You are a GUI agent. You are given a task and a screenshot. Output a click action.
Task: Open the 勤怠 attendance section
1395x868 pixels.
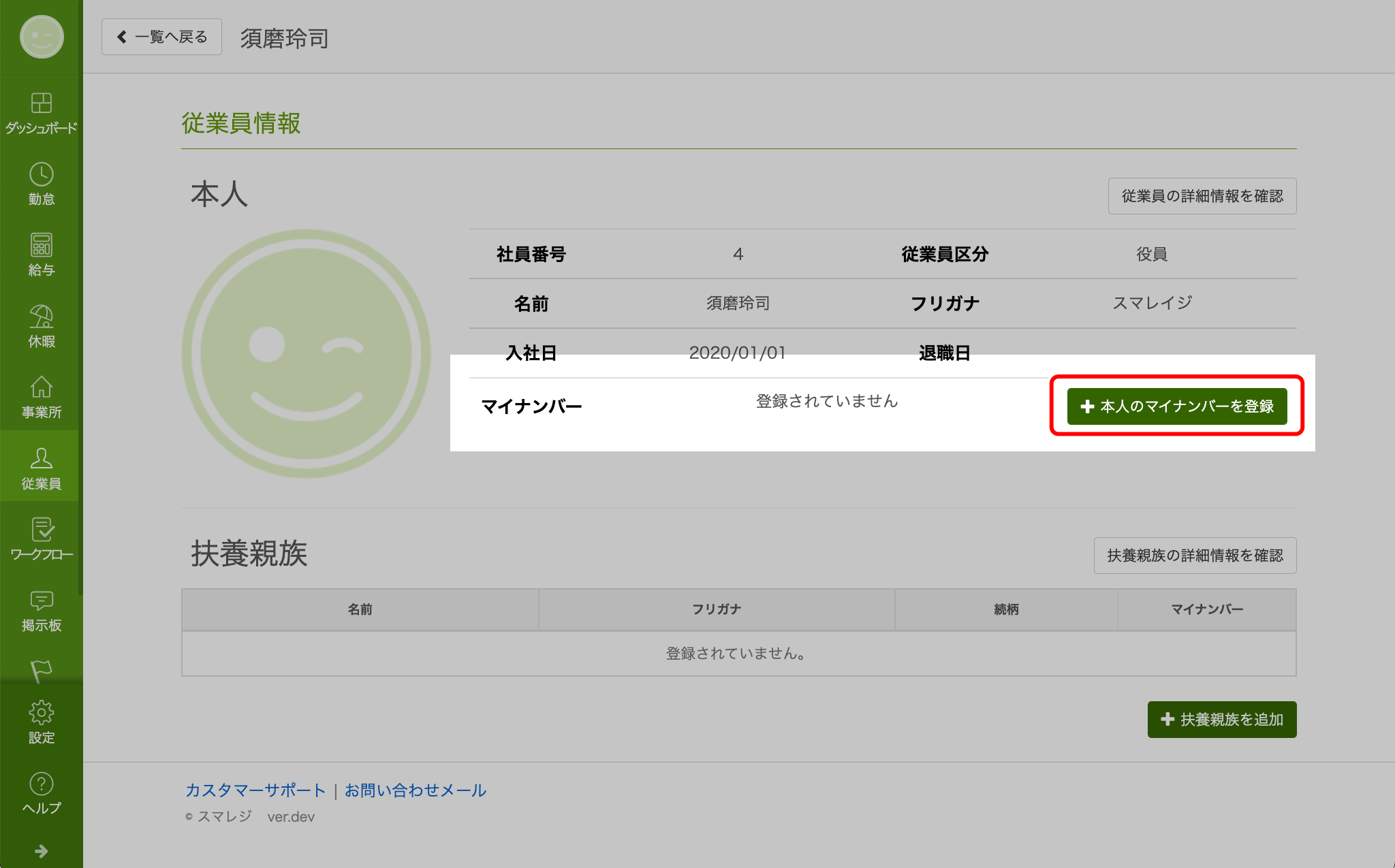click(x=41, y=182)
